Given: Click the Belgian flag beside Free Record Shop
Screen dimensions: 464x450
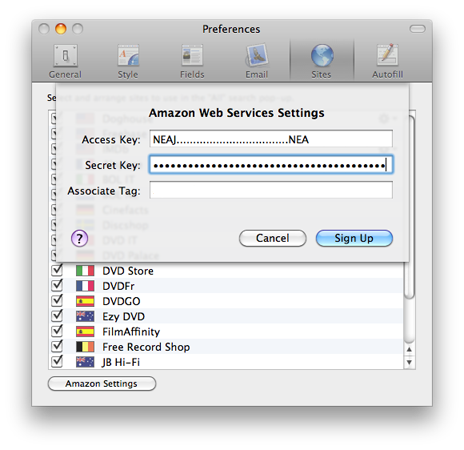Looking at the screenshot, I should pos(85,347).
